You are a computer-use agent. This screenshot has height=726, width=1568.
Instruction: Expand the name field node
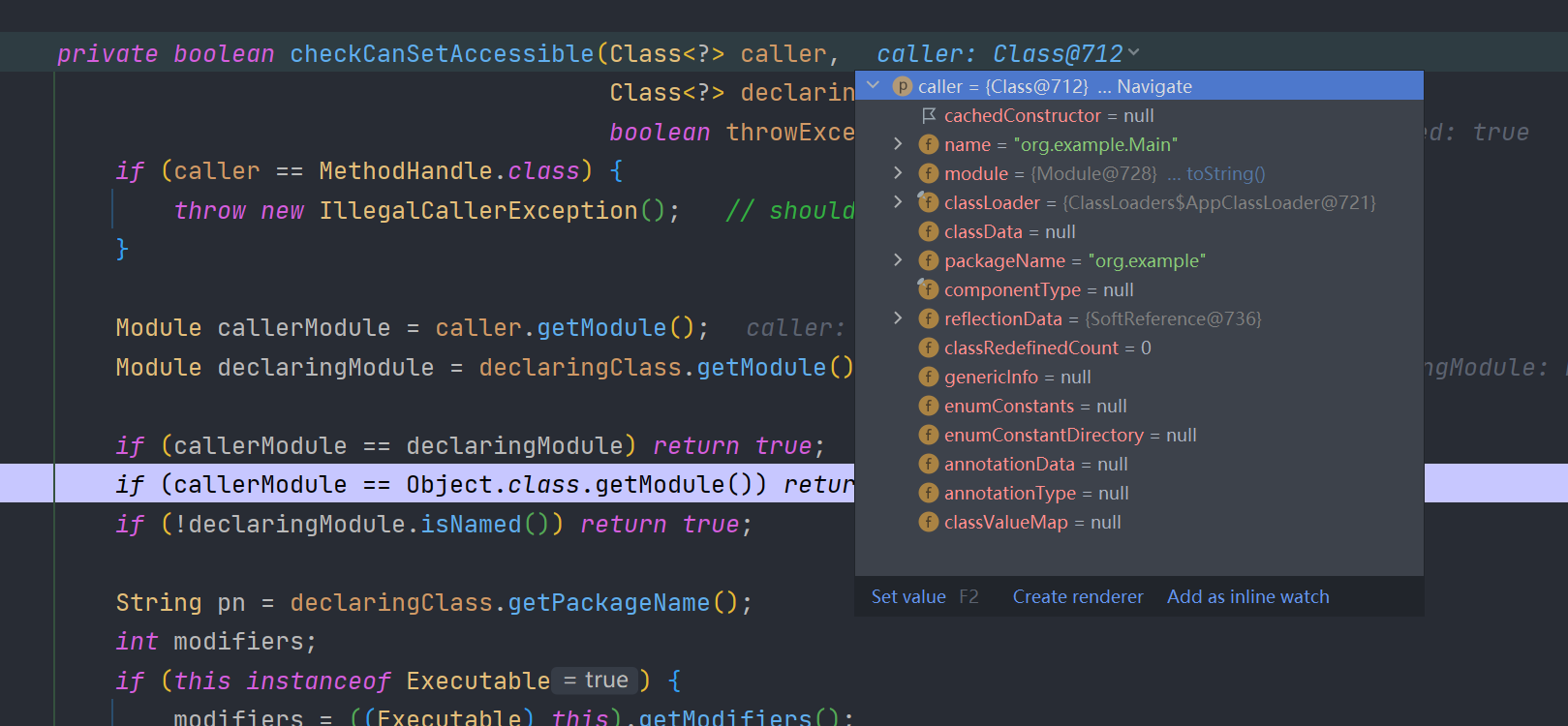pos(898,144)
